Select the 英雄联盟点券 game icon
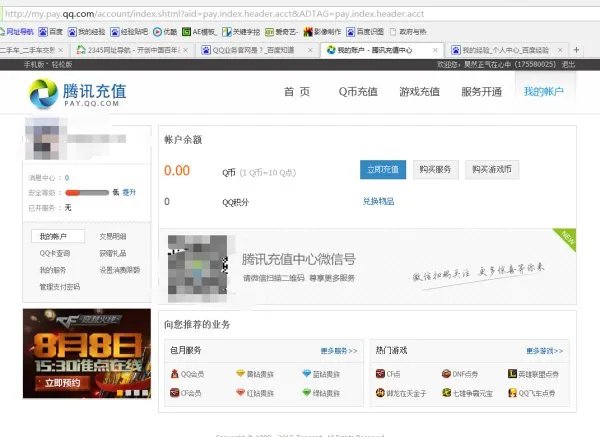This screenshot has width=600, height=437. 512,373
